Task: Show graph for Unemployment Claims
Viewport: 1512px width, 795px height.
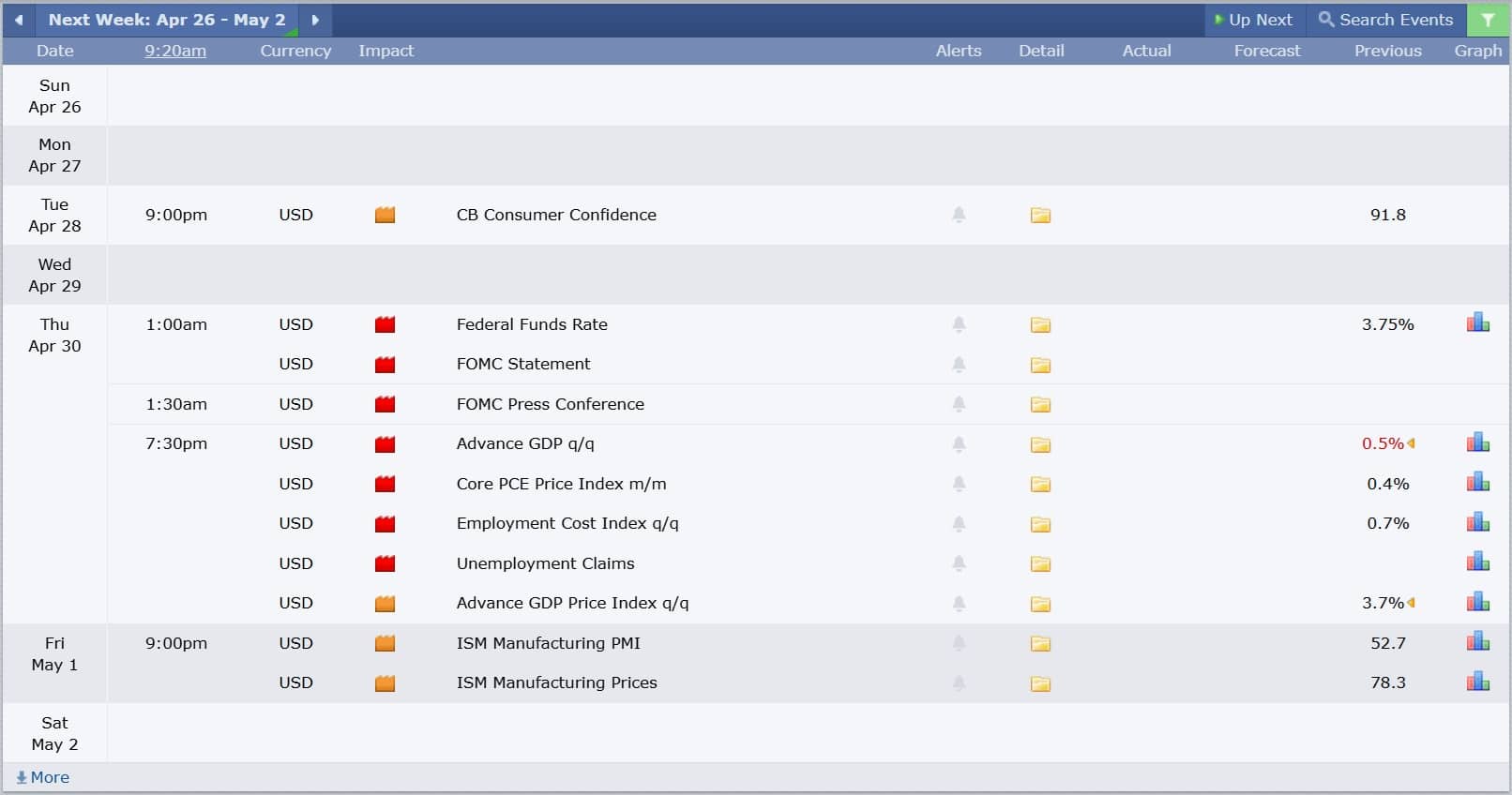Action: pos(1477,562)
